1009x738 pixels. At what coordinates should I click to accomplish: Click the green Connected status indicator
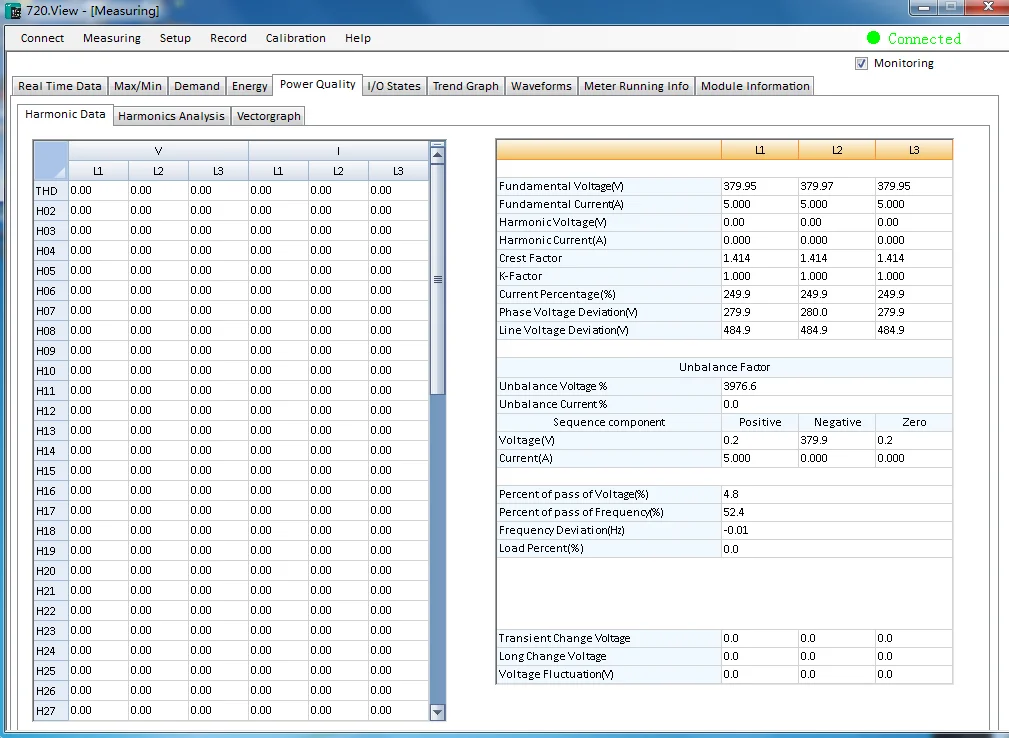tap(873, 38)
